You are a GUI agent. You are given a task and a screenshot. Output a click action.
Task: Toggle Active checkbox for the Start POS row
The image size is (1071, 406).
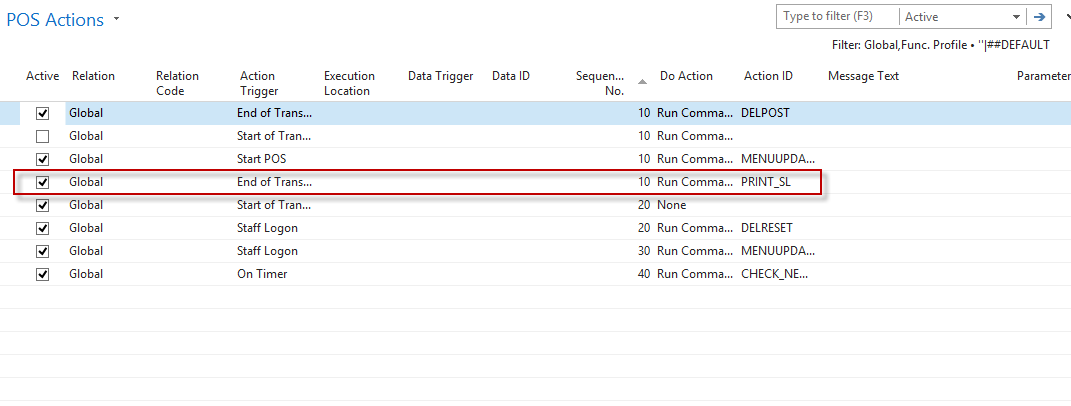point(42,159)
